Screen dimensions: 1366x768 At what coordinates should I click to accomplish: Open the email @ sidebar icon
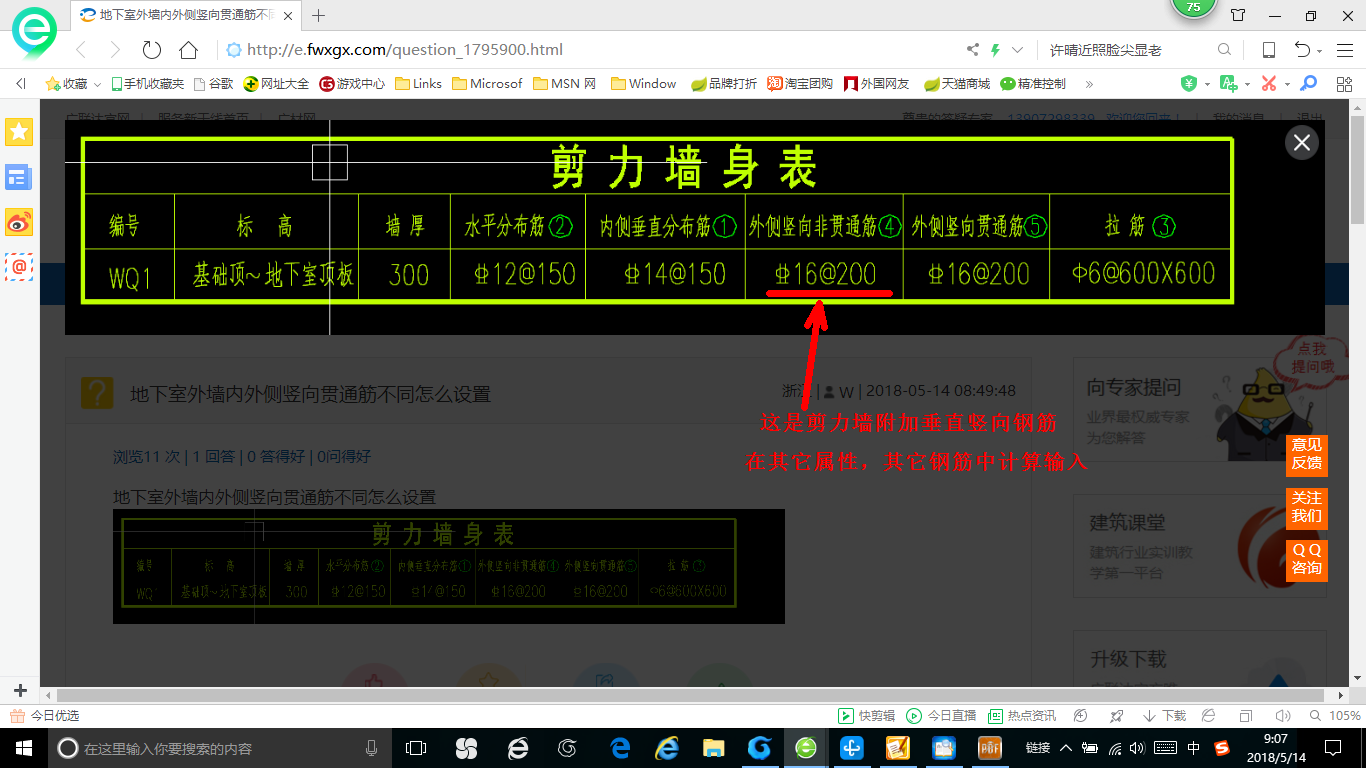coord(19,267)
